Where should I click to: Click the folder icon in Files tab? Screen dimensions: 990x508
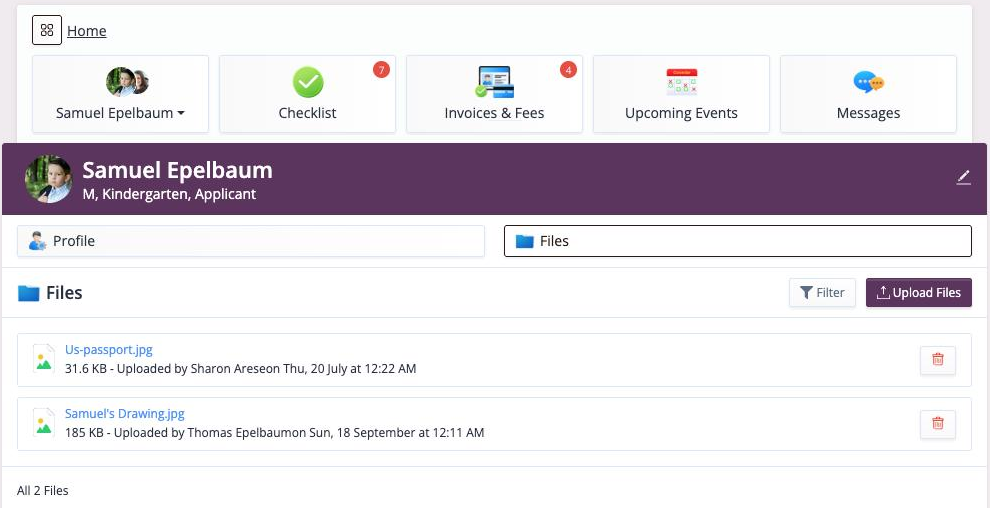click(x=525, y=241)
